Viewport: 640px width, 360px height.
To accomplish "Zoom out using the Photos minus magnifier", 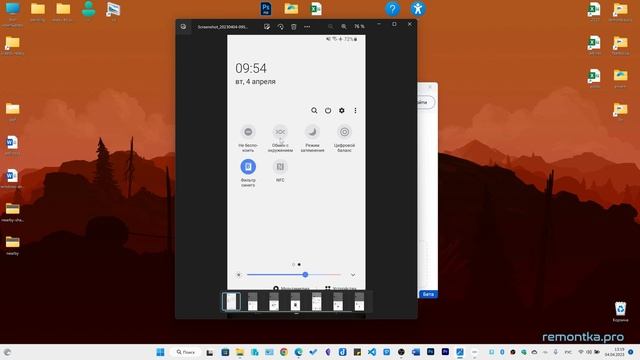I will coord(331,27).
